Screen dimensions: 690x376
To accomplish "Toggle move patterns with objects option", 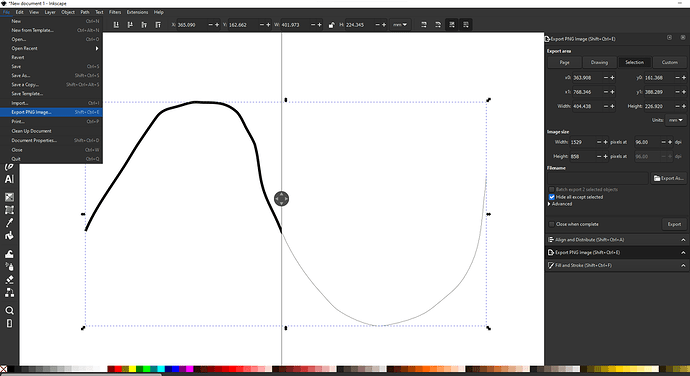I will (x=466, y=25).
